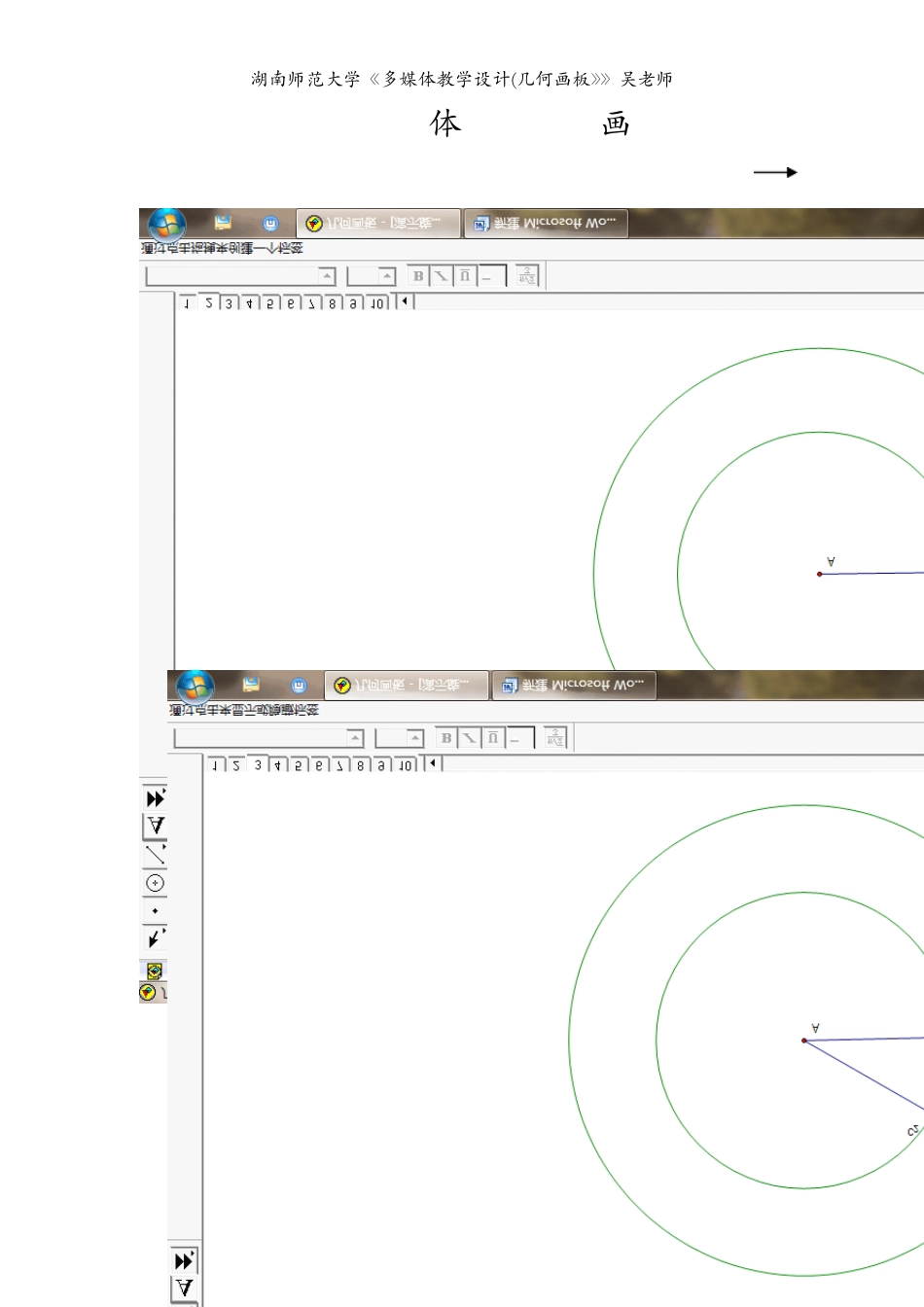924x1307 pixels.
Task: Select page tab 9 in upper screenshot
Action: (353, 303)
